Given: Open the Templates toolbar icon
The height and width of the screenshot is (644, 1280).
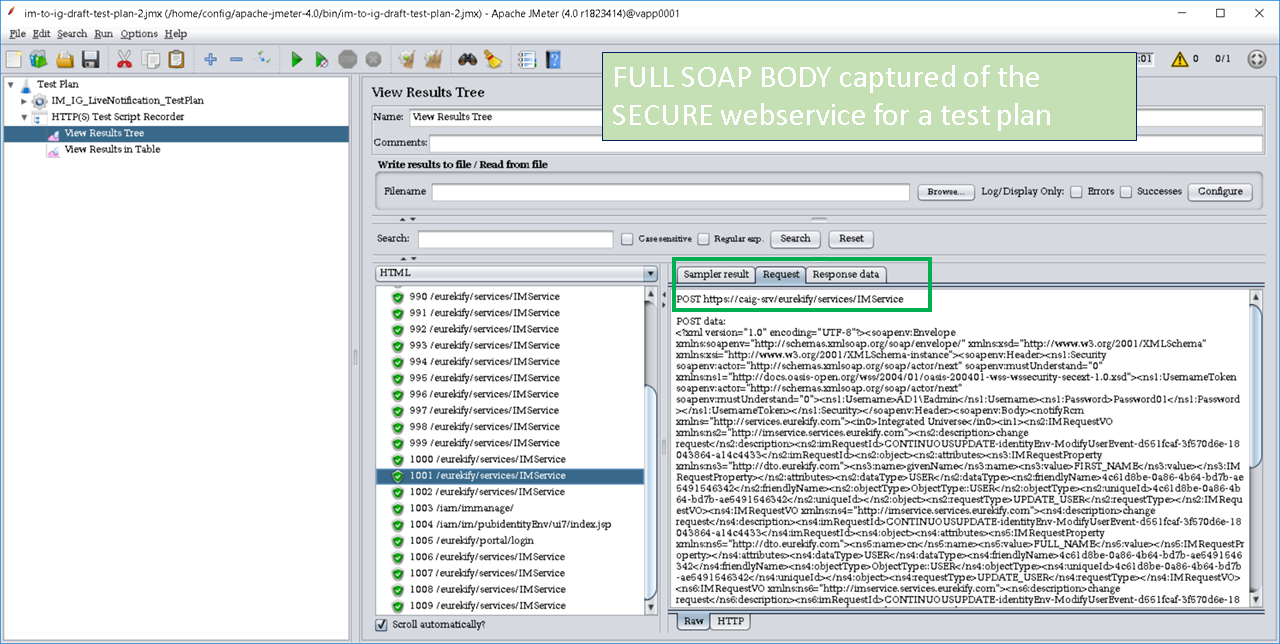Looking at the screenshot, I should point(39,60).
